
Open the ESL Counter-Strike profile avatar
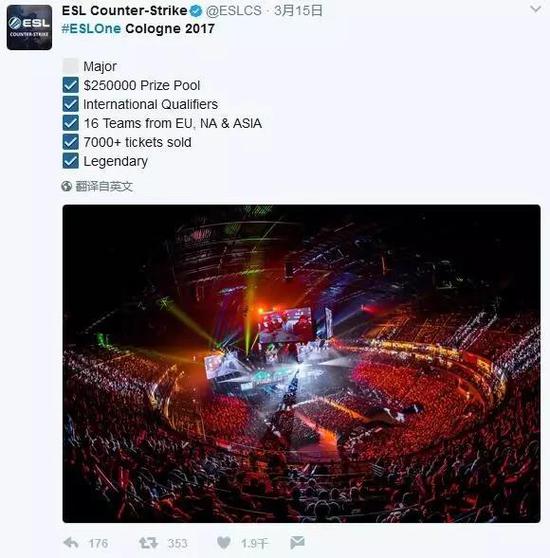pos(29,27)
